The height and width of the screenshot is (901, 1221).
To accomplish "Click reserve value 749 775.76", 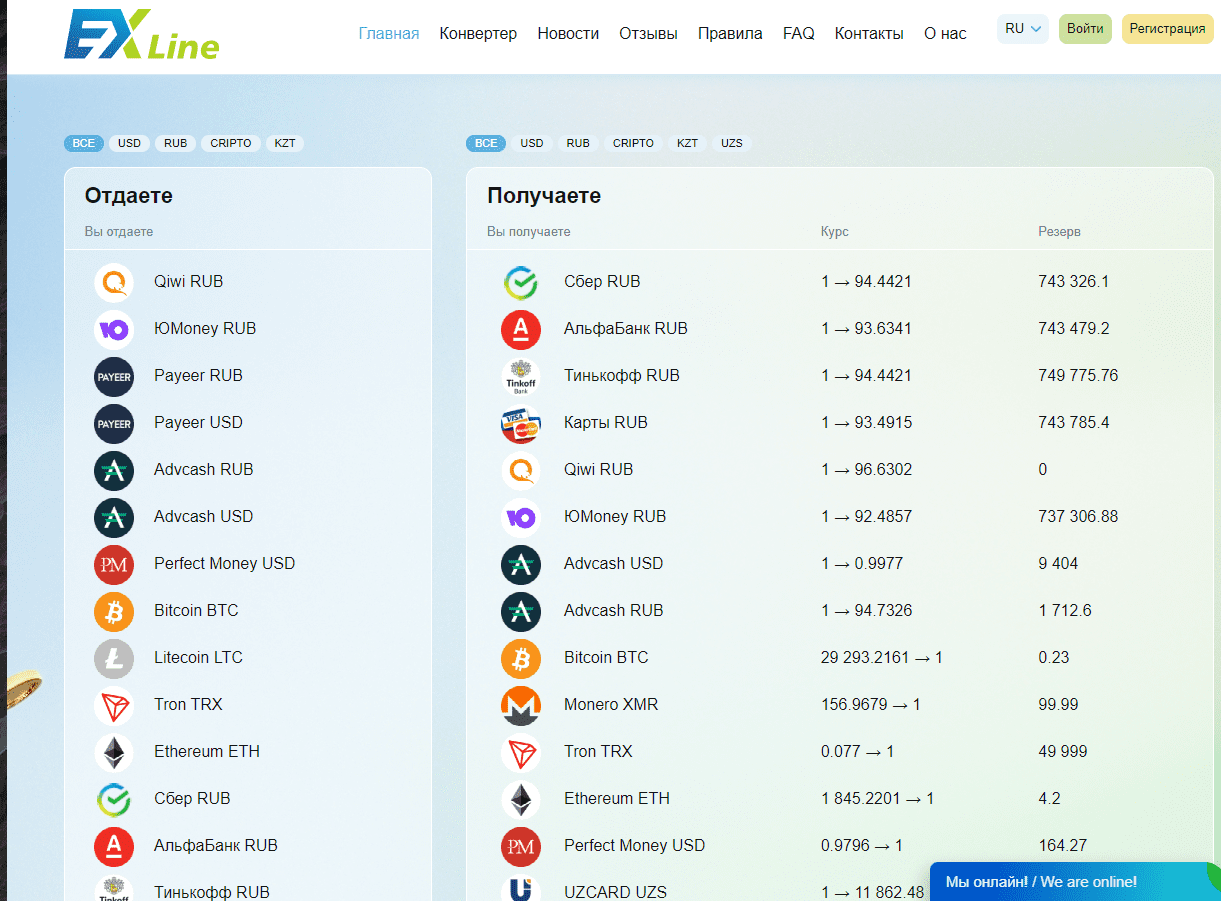I will (1078, 376).
